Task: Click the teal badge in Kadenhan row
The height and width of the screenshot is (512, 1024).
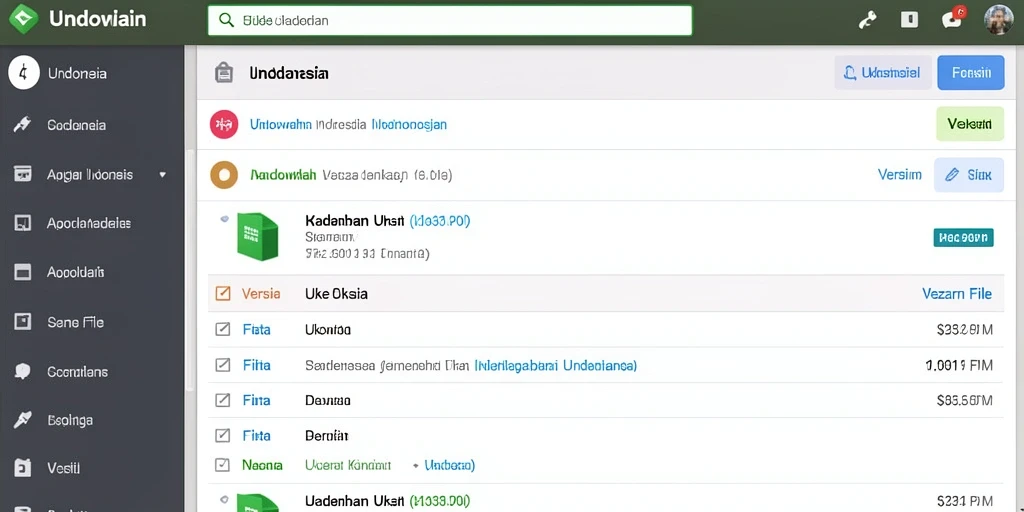Action: click(963, 238)
